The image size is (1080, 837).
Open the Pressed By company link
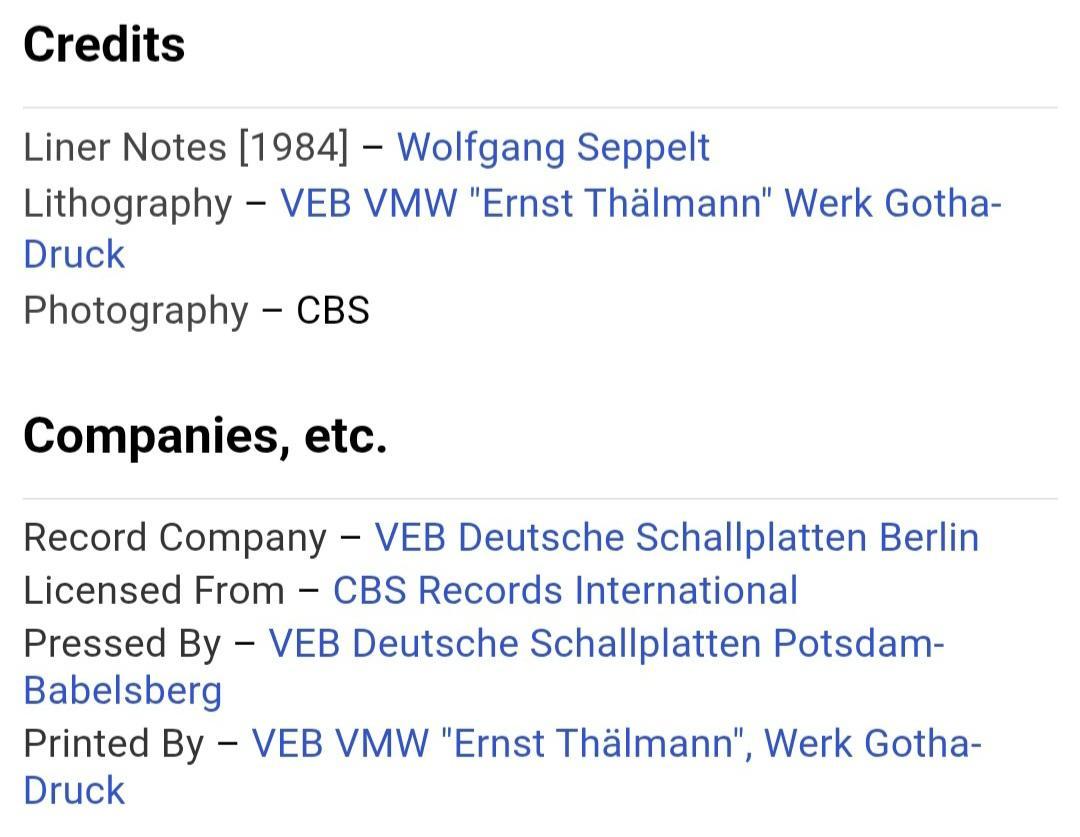coord(606,644)
